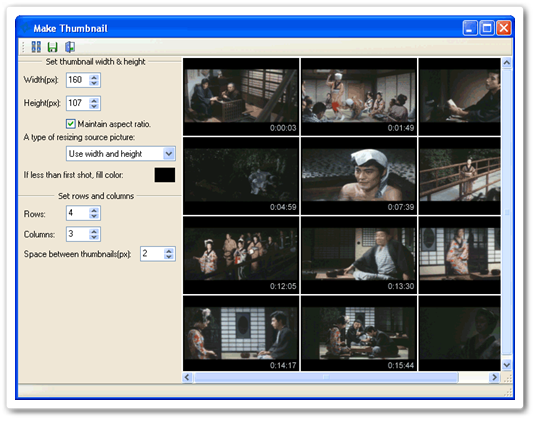
Task: Increase space between thumbnails with up arrow
Action: point(169,251)
